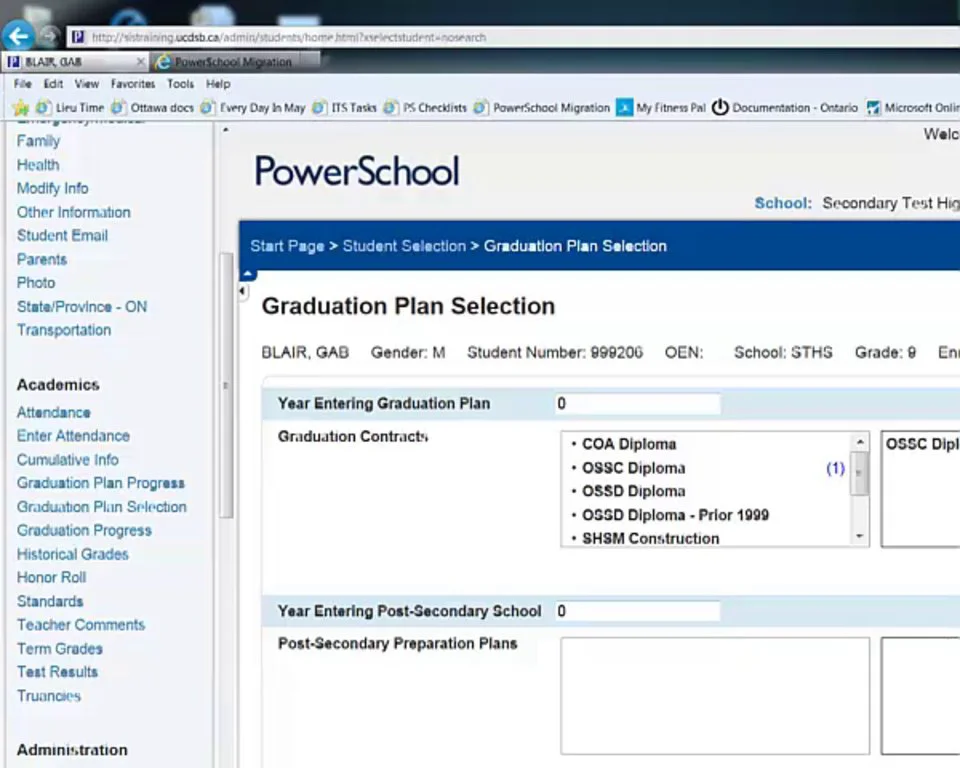Open Historical Grades link

click(73, 554)
